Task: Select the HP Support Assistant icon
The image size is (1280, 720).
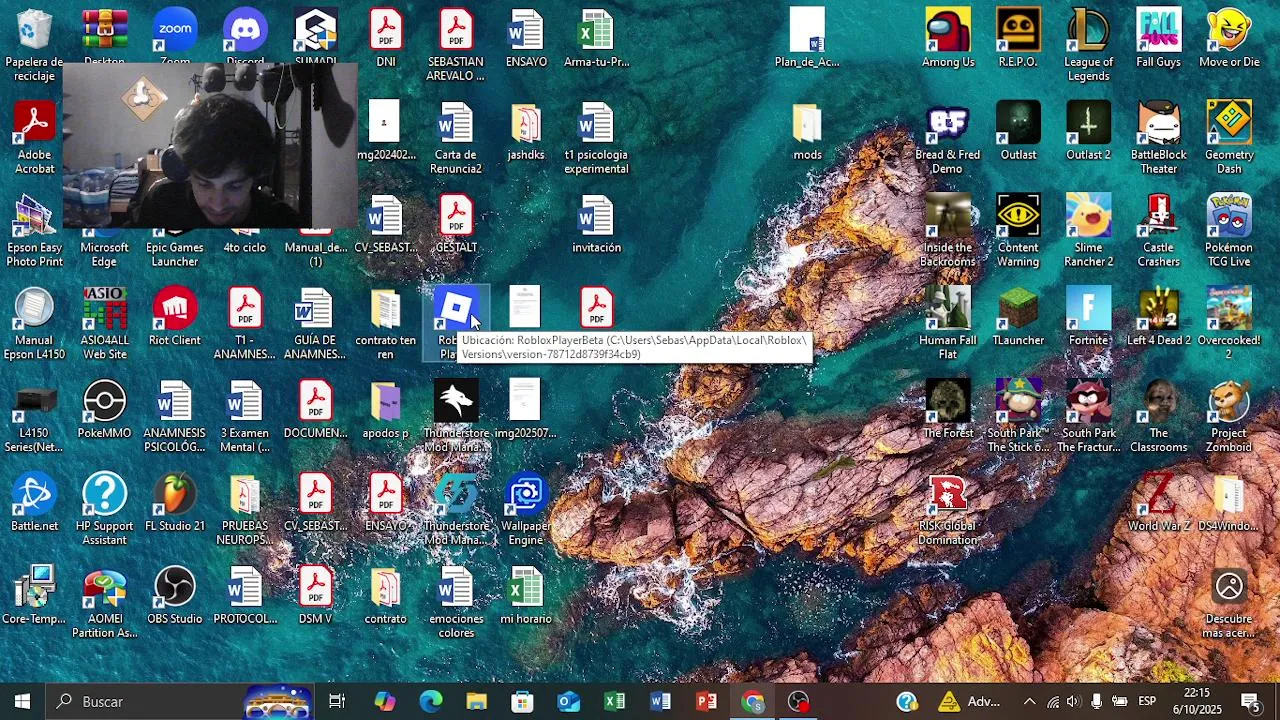Action: 105,510
